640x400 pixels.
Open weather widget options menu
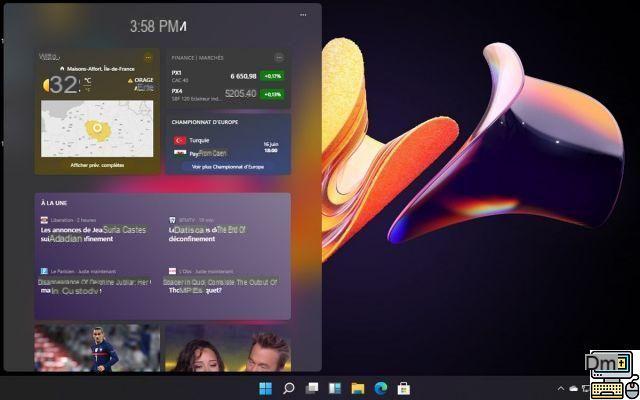point(148,57)
